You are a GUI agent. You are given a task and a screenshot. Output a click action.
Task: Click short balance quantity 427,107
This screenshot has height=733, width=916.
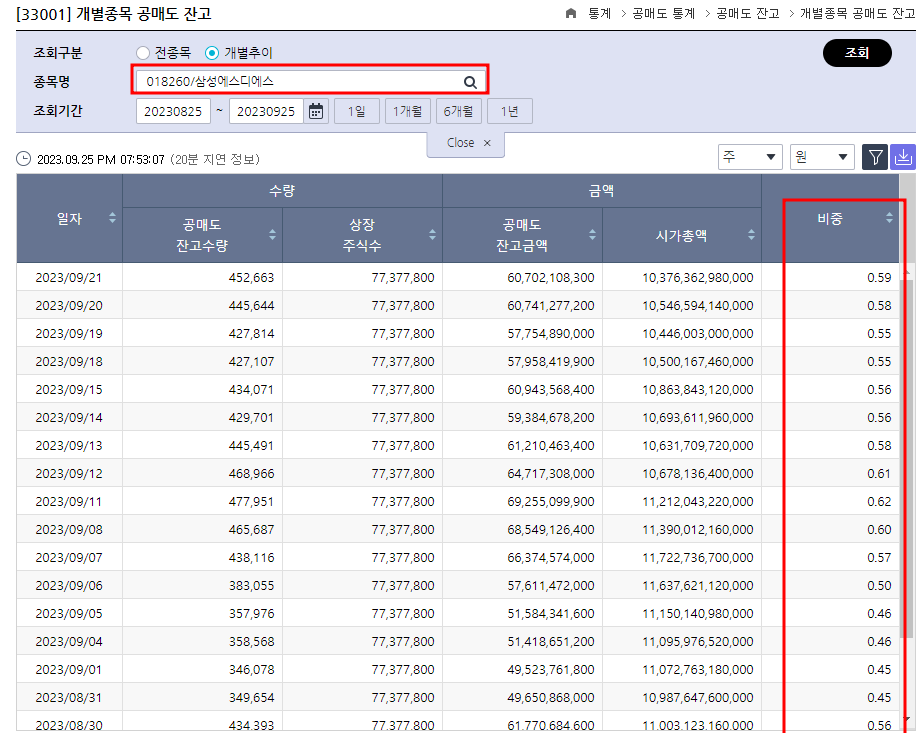click(251, 362)
